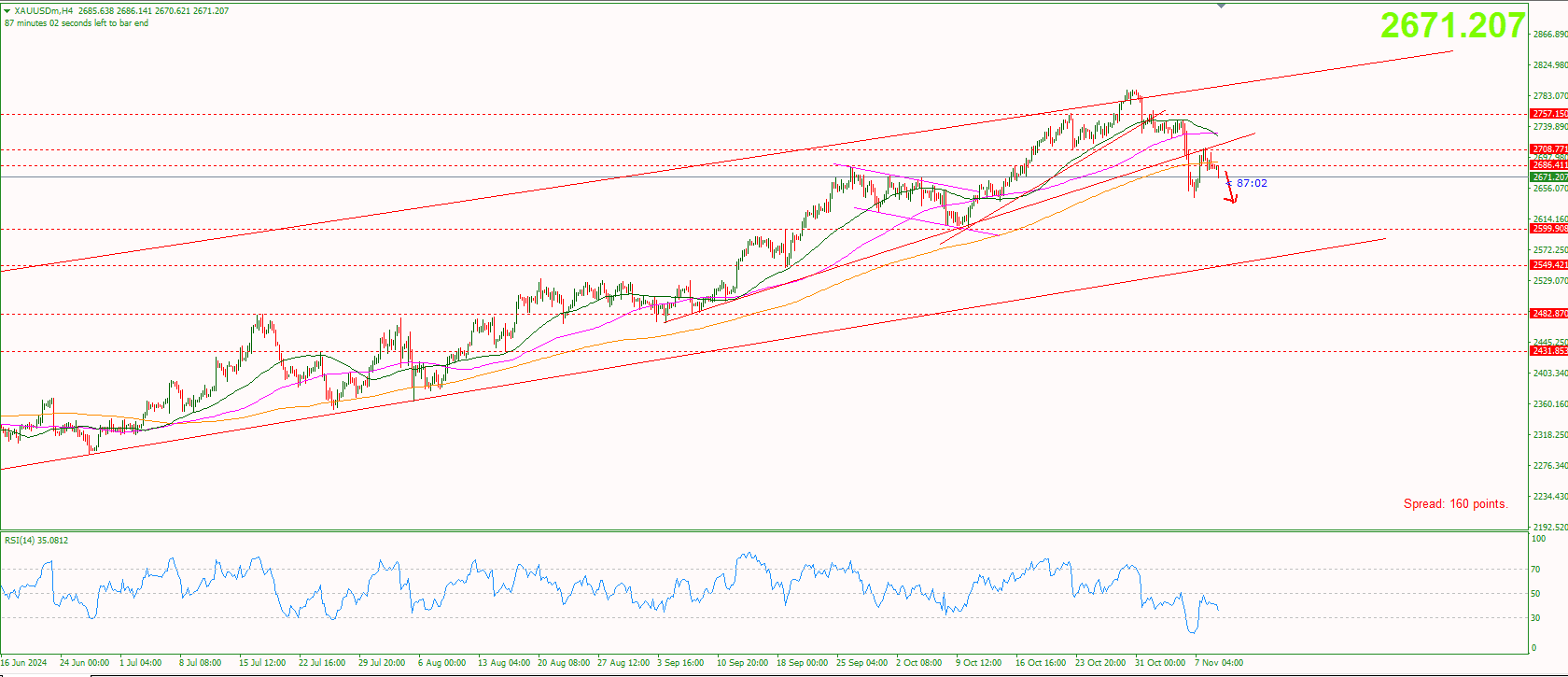
Task: Select the red 2686.411 level price tag
Action: (x=1549, y=165)
